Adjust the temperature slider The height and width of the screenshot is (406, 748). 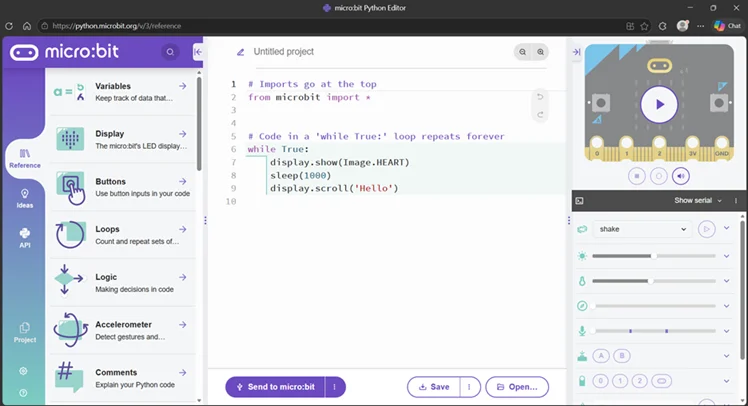(654, 281)
